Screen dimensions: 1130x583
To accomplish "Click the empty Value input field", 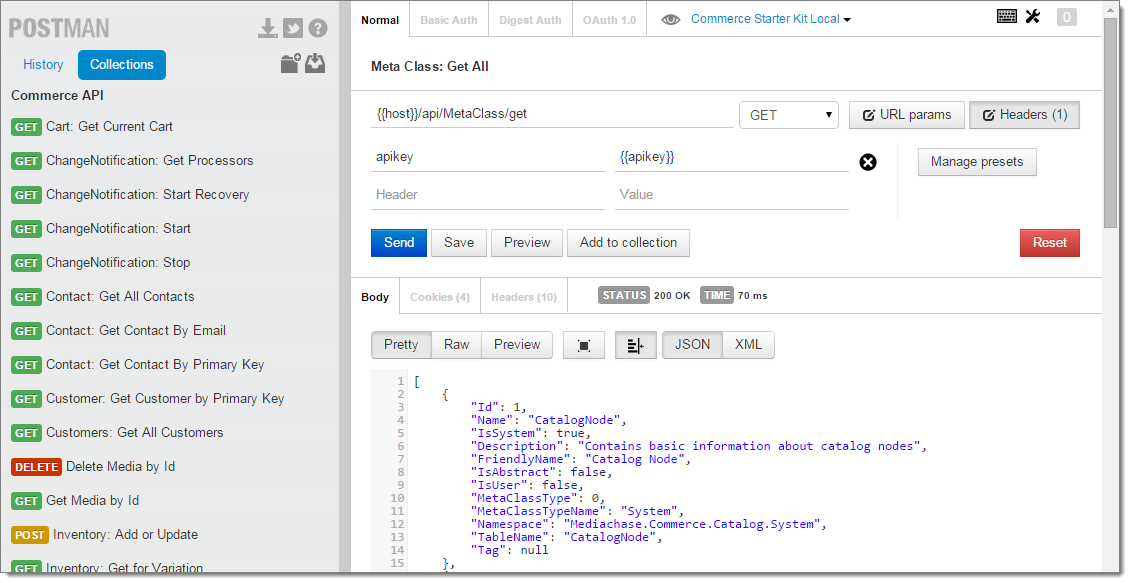I will 731,195.
